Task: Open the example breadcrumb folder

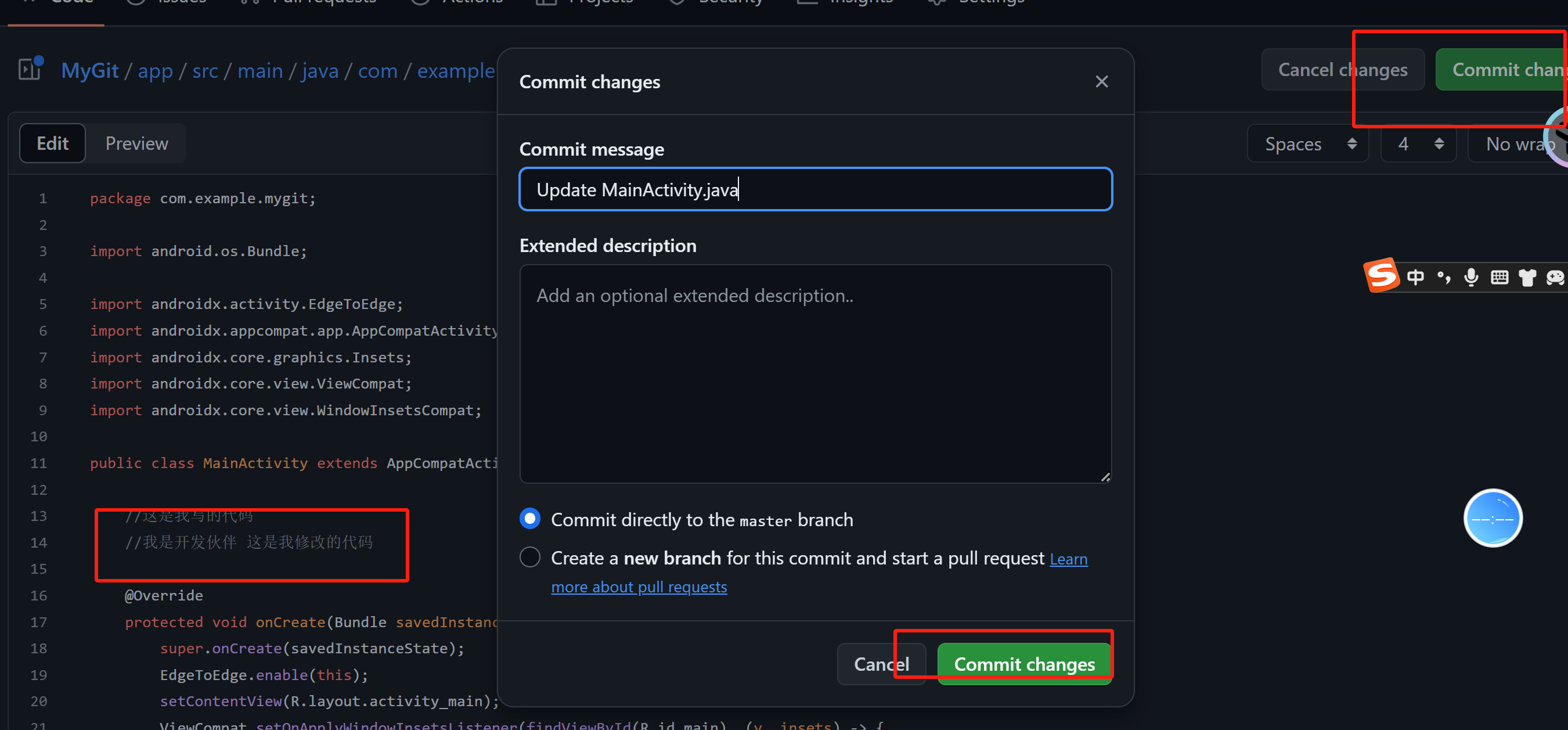Action: tap(456, 71)
